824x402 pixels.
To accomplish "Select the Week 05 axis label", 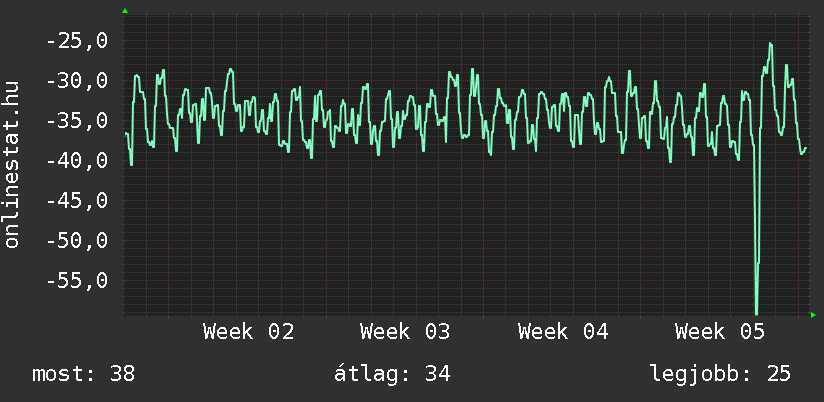I will point(720,332).
